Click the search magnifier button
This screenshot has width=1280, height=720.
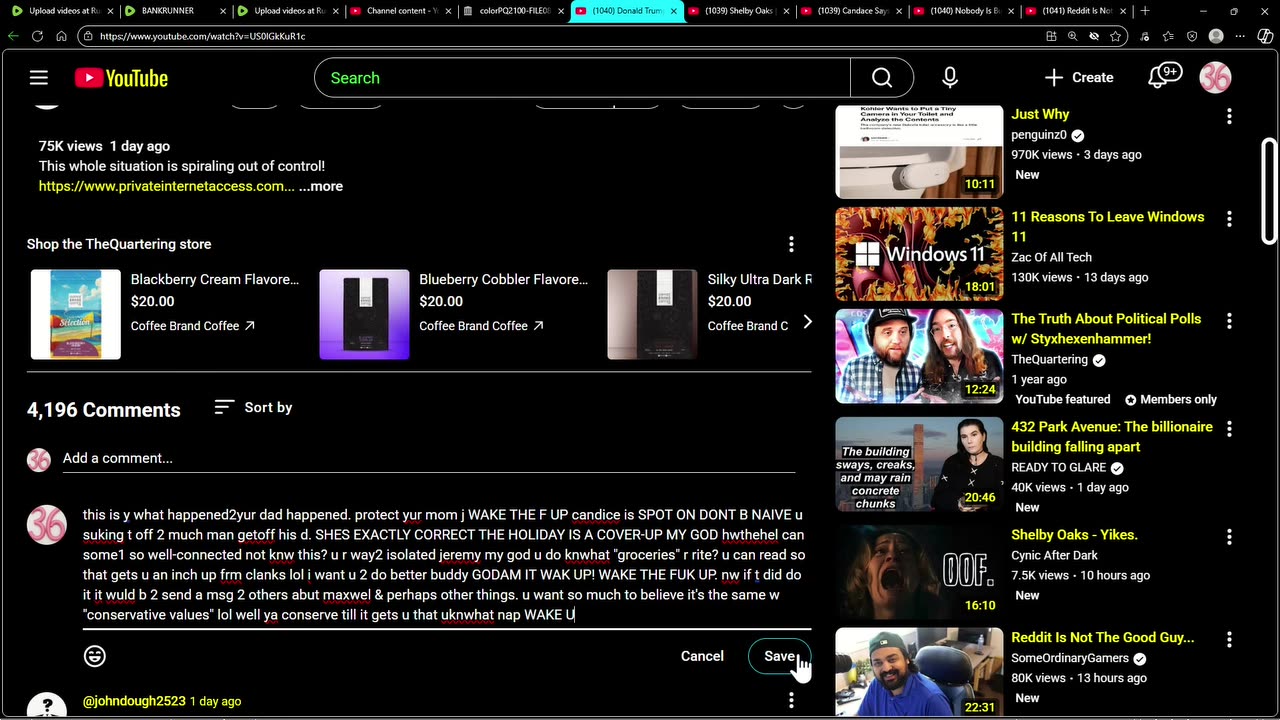click(x=881, y=78)
